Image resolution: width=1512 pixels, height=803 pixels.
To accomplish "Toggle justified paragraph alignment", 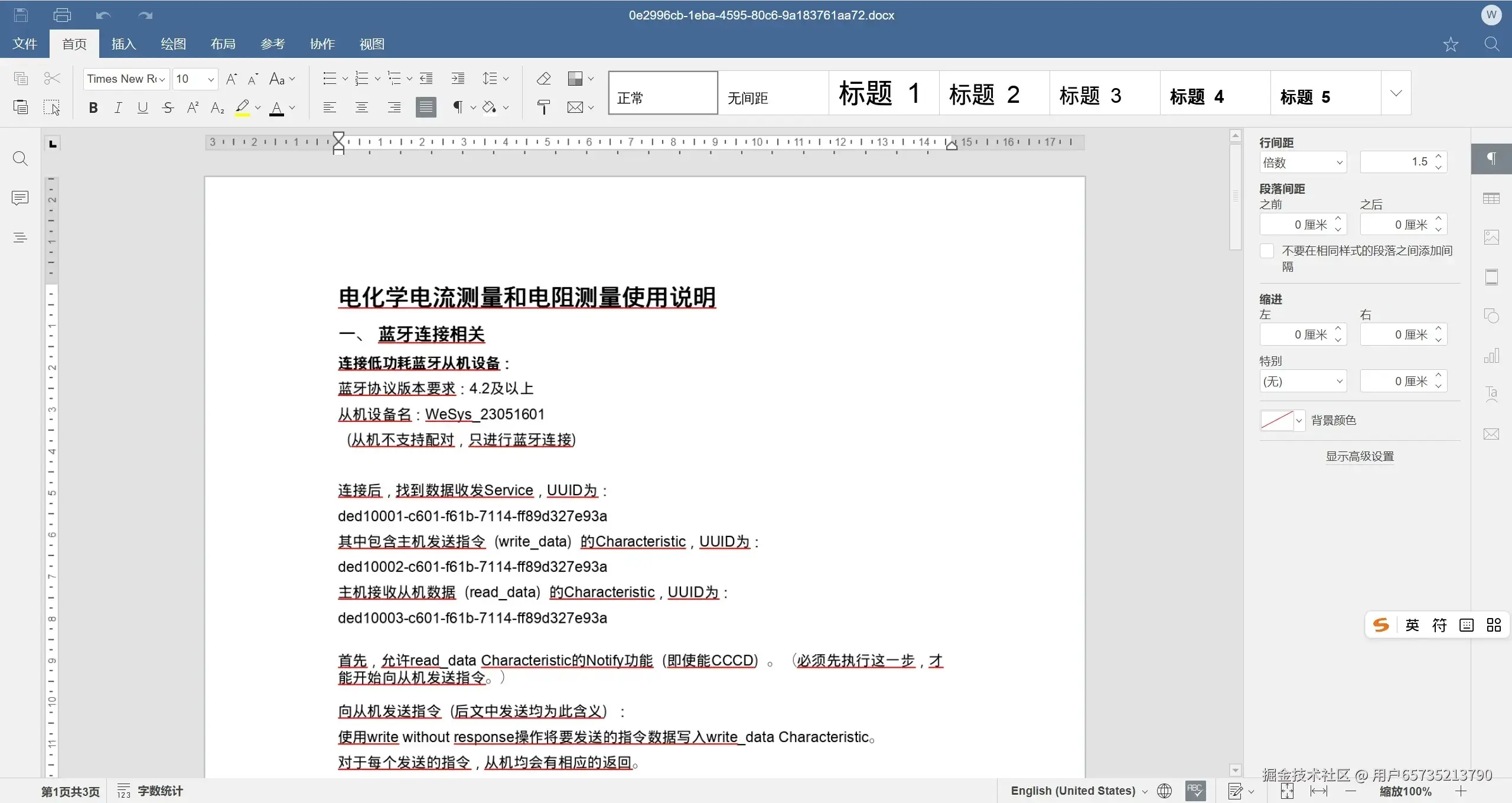I will 425,107.
